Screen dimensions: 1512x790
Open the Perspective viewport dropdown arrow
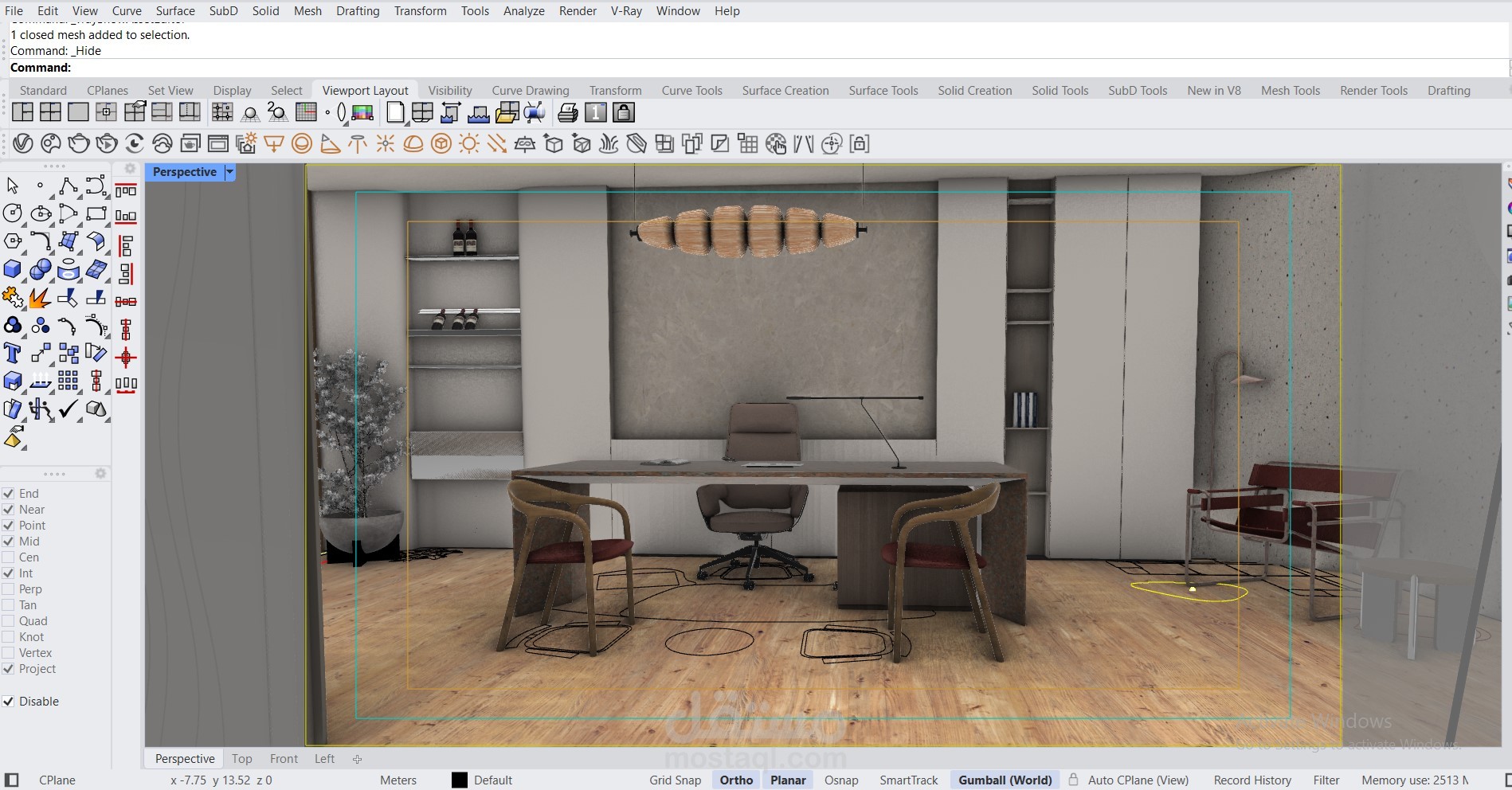(230, 172)
